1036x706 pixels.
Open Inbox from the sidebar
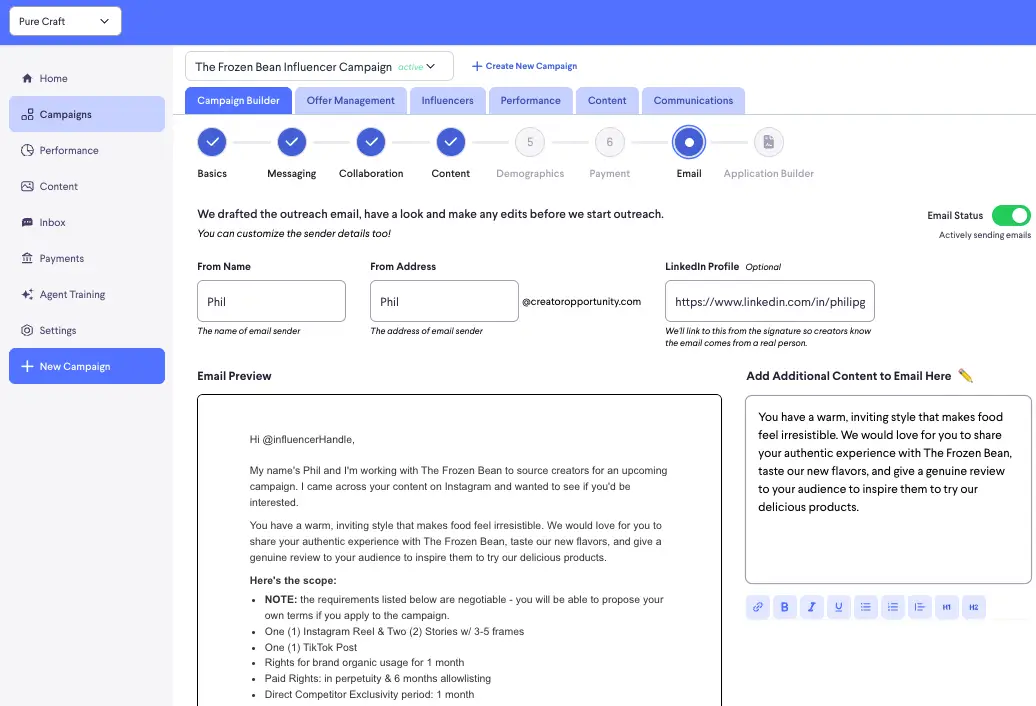click(x=87, y=223)
